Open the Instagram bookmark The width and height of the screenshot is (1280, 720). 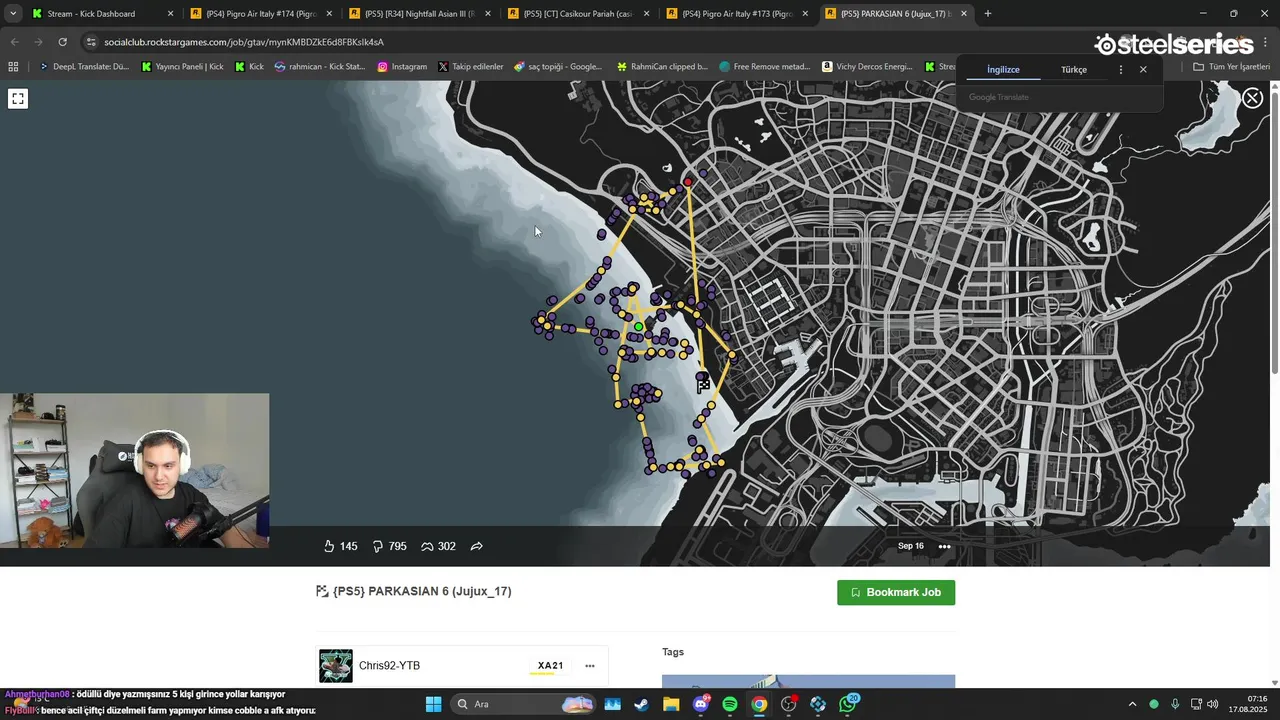point(402,67)
